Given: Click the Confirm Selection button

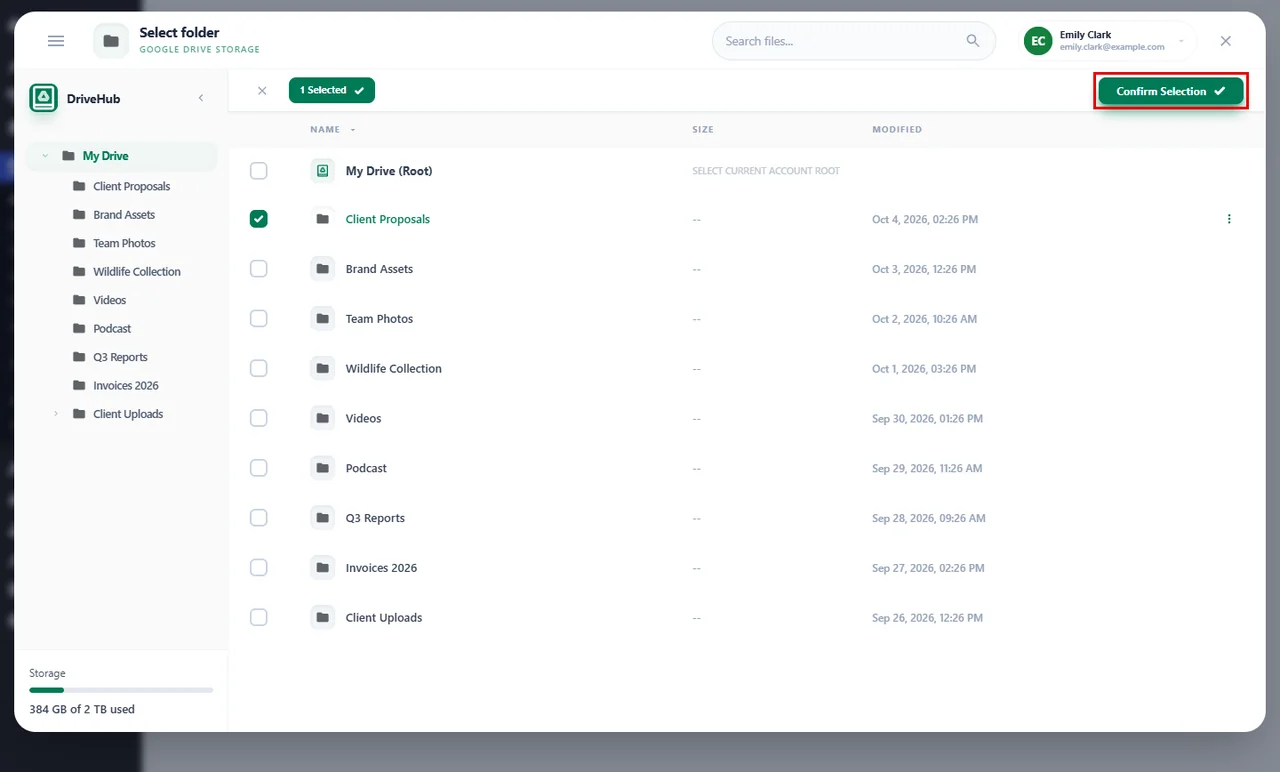Looking at the screenshot, I should (1171, 91).
